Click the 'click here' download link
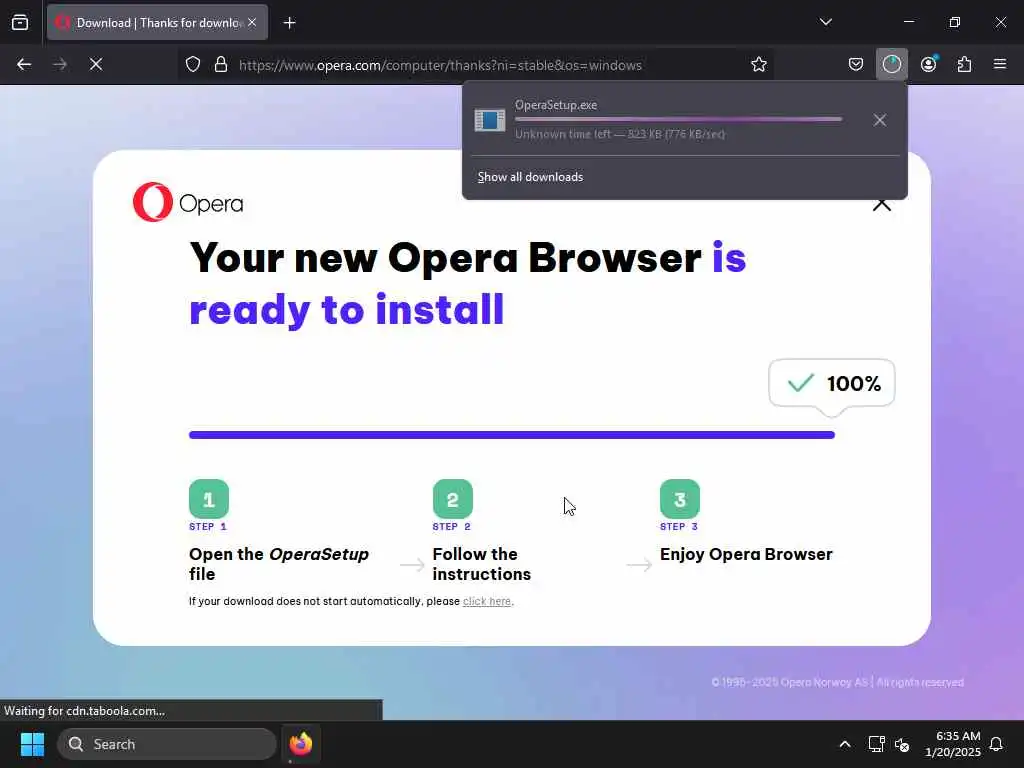Image resolution: width=1024 pixels, height=768 pixels. [487, 601]
